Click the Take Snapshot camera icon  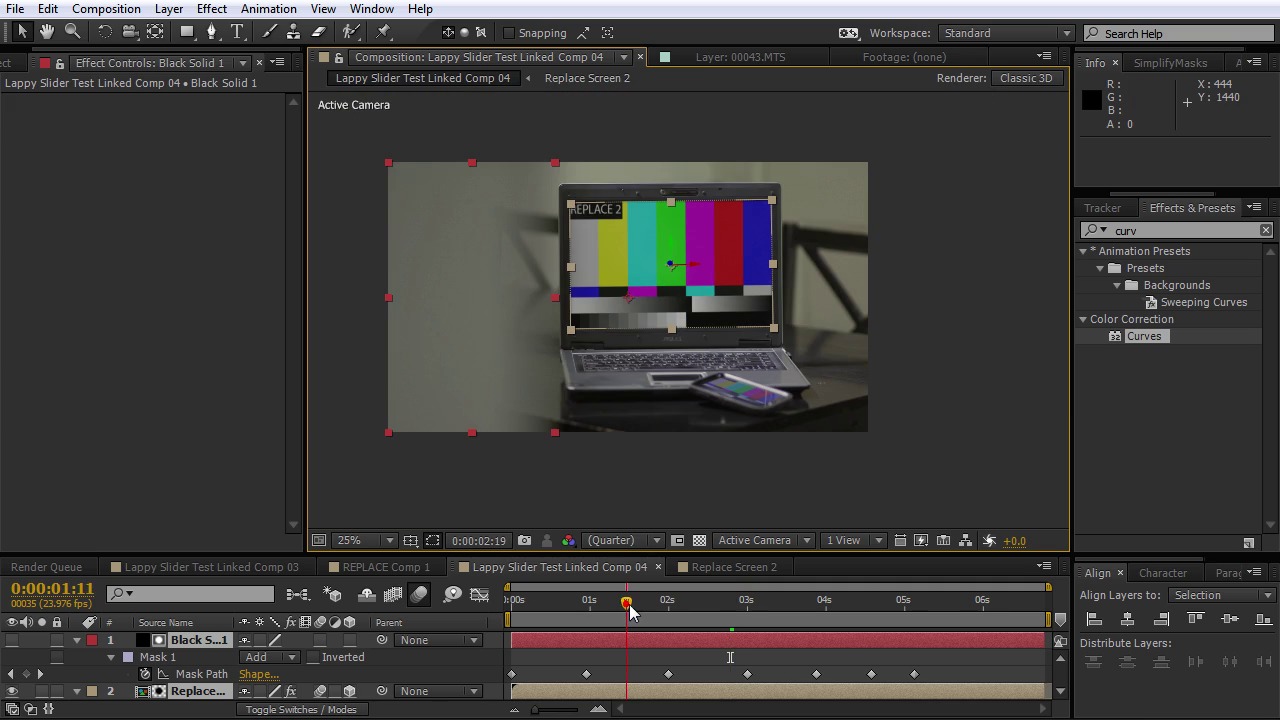524,541
